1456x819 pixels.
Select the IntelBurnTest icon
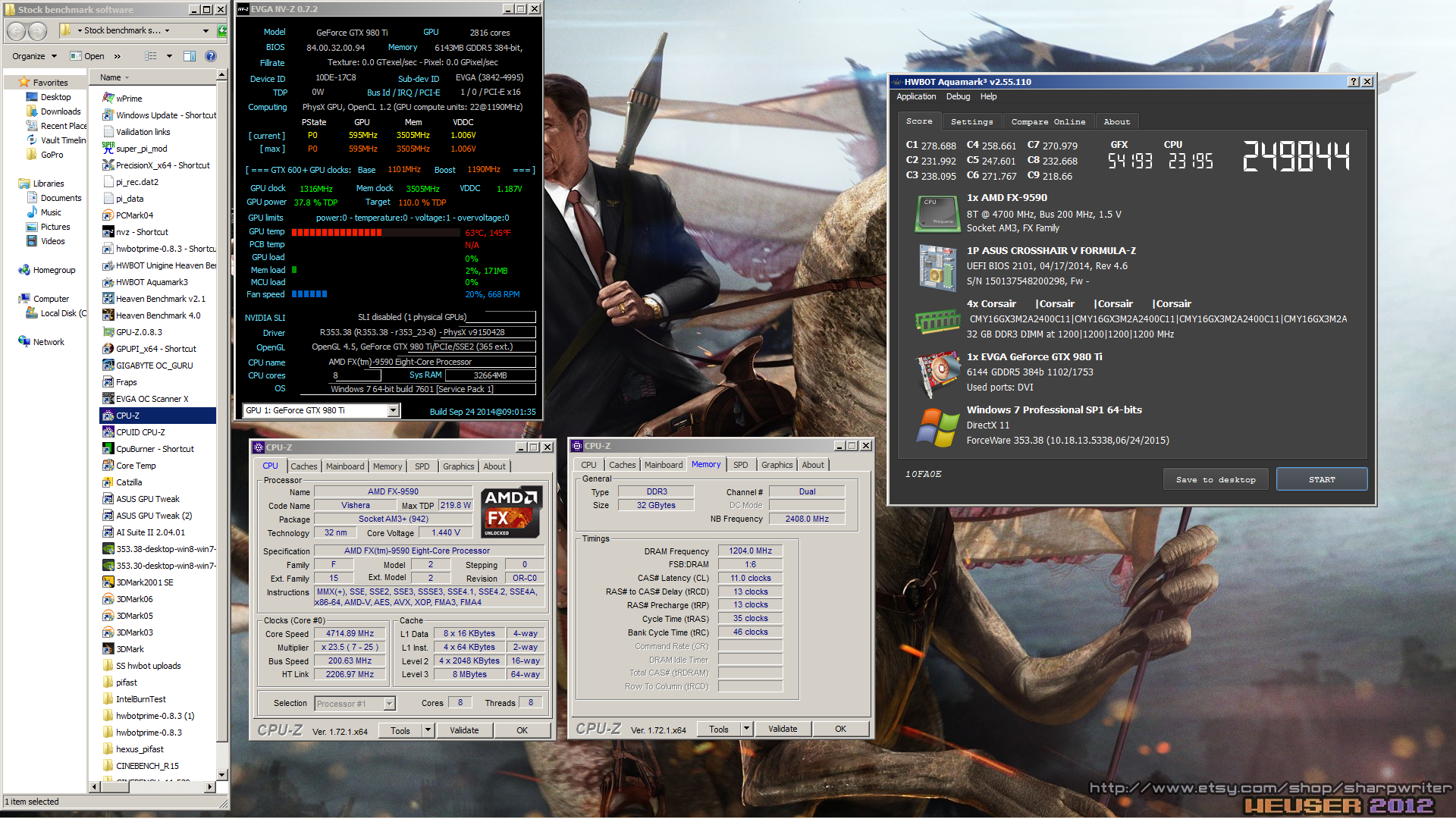(108, 699)
